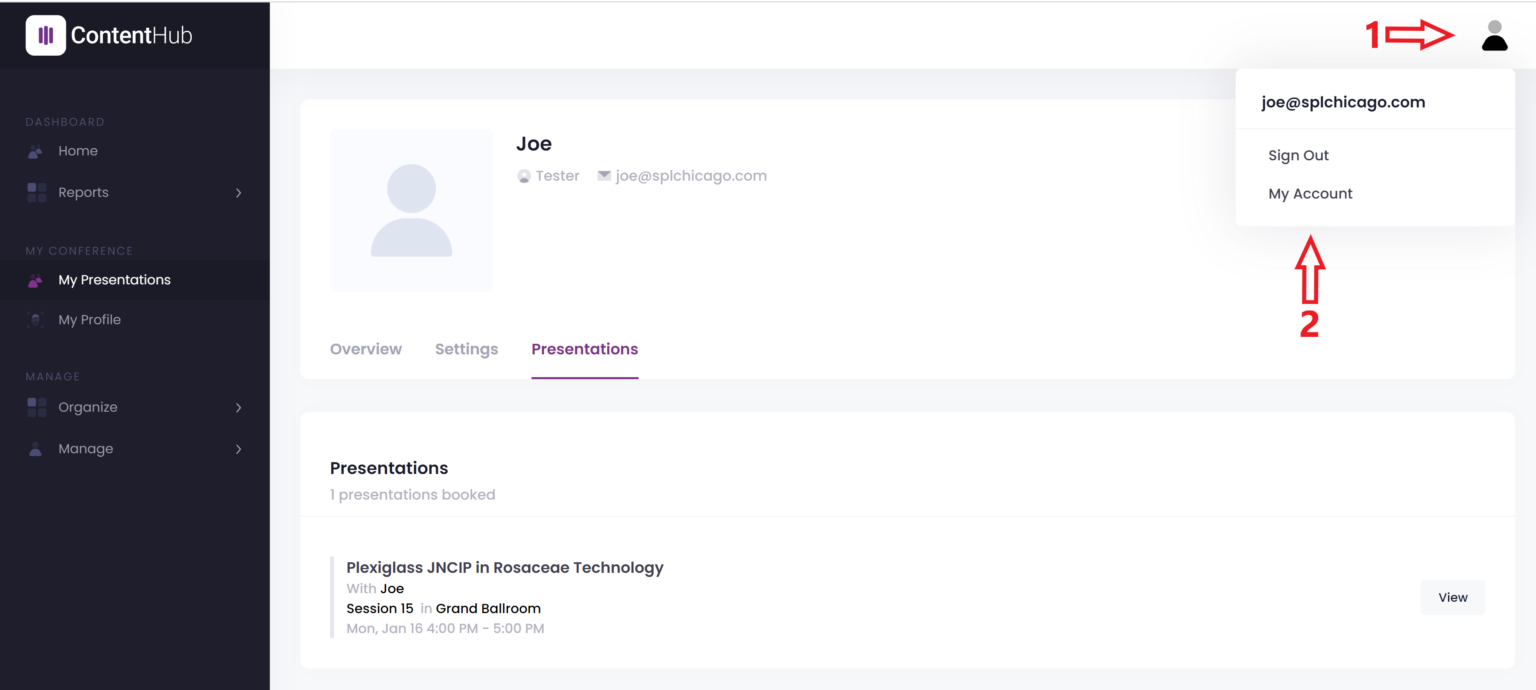Click Joe's profile picture placeholder
Screen dimensions: 1536x690
[x=411, y=211]
